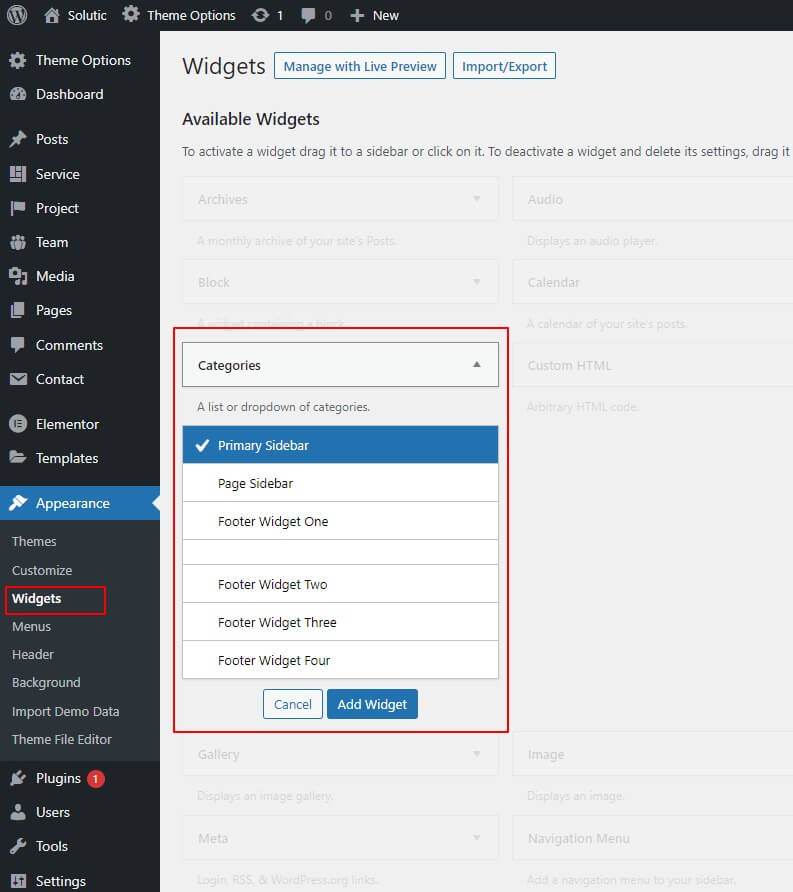Click the Cancel button

(293, 704)
